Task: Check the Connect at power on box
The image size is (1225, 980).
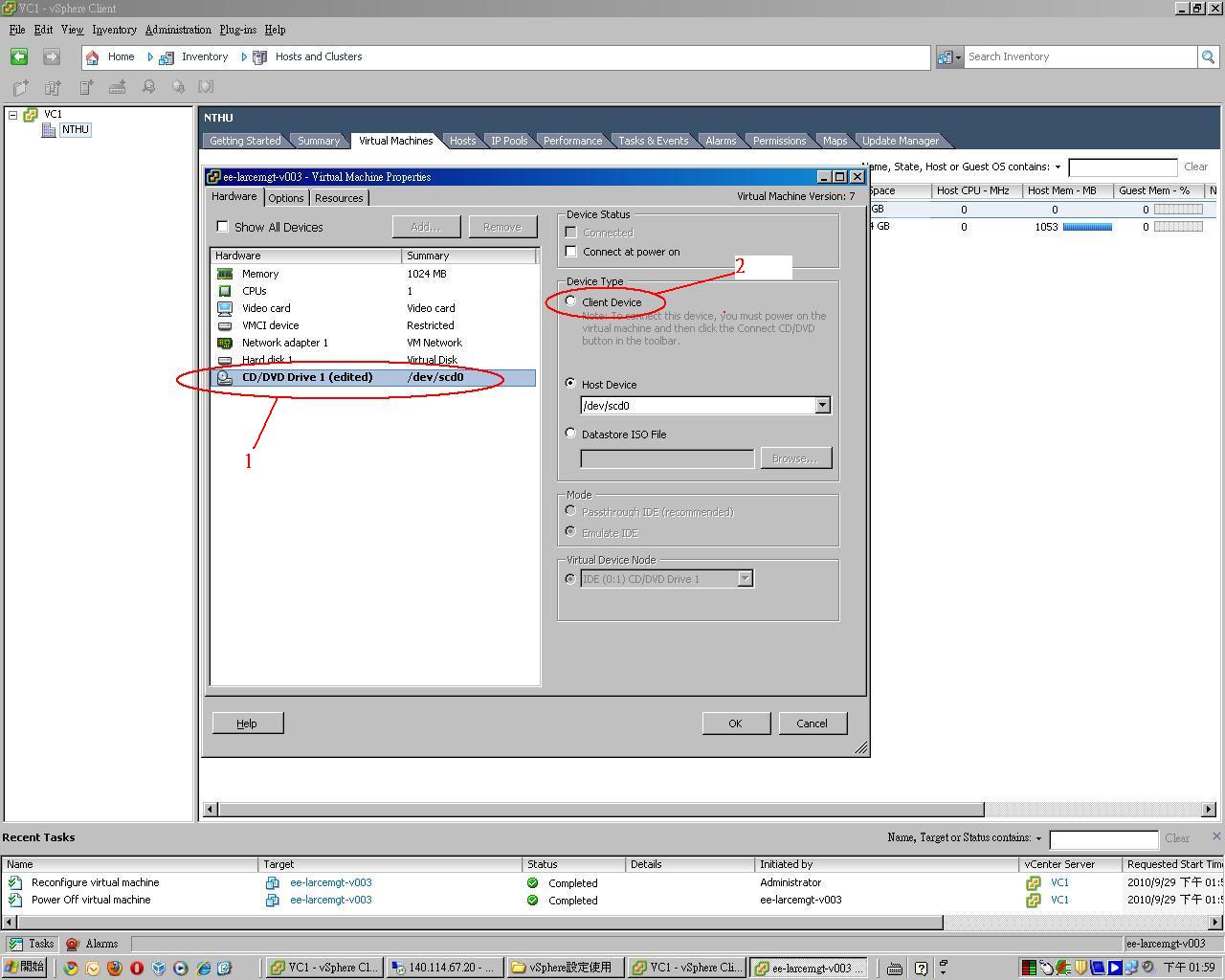Action: (571, 252)
